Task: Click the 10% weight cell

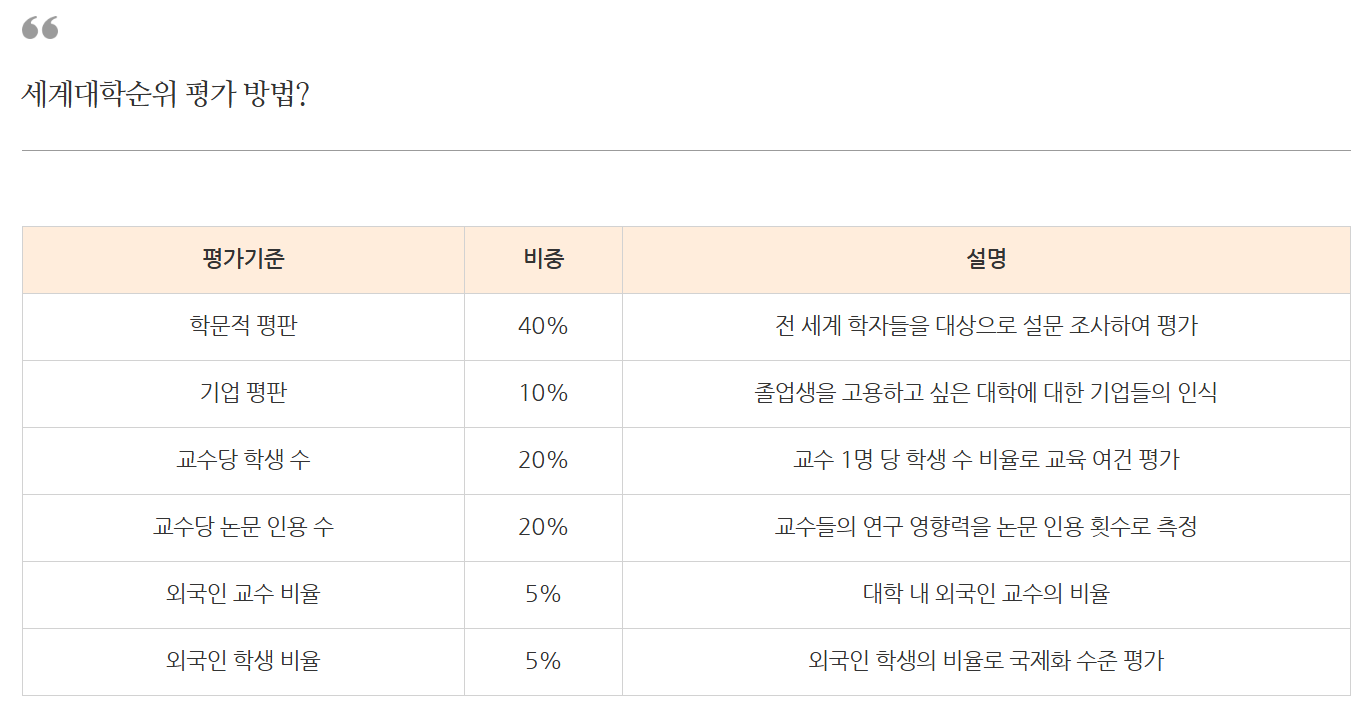Action: click(x=543, y=394)
